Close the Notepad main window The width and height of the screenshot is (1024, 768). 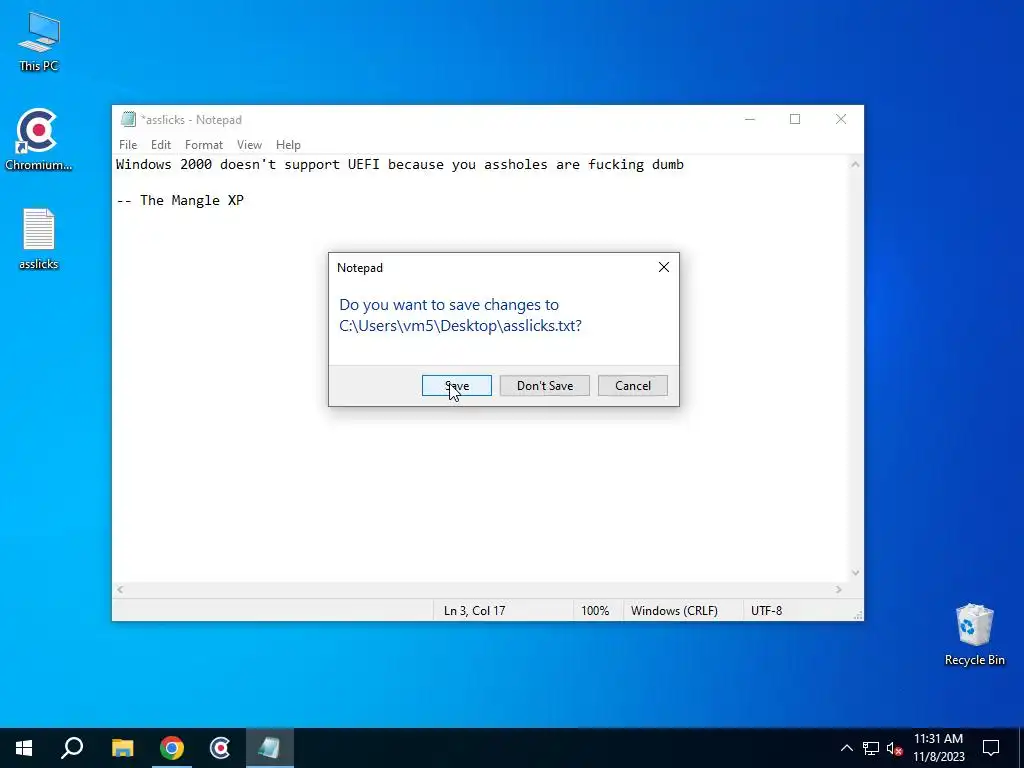click(840, 119)
